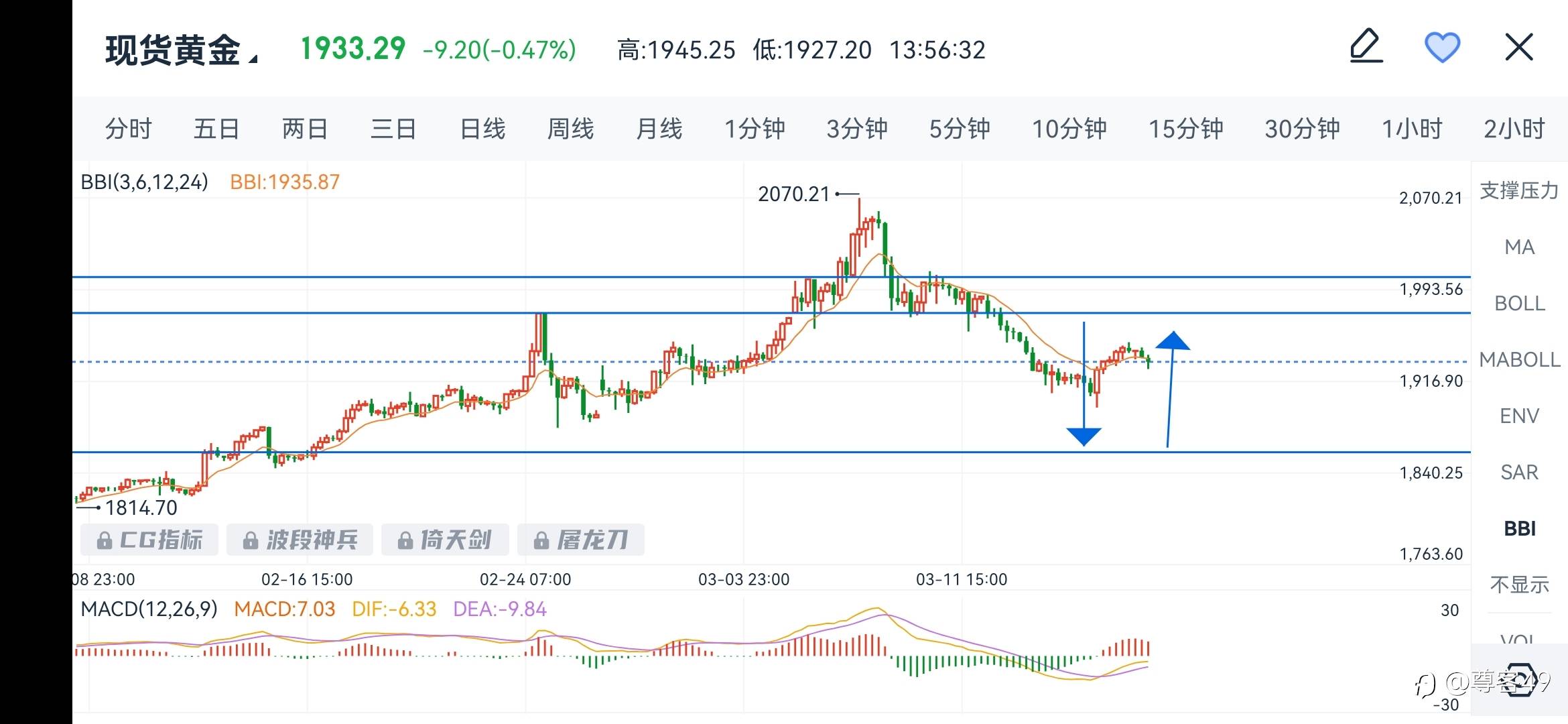
Task: Switch to the 1小时 timeframe
Action: pos(1412,129)
